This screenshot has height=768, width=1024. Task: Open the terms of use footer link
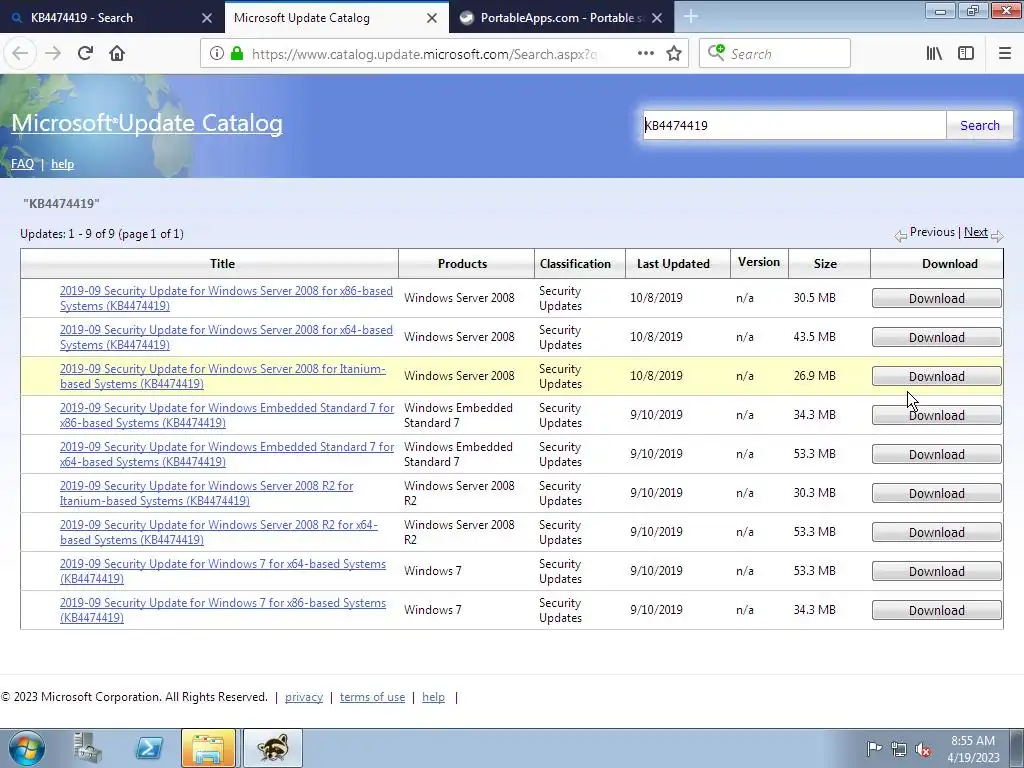click(372, 697)
